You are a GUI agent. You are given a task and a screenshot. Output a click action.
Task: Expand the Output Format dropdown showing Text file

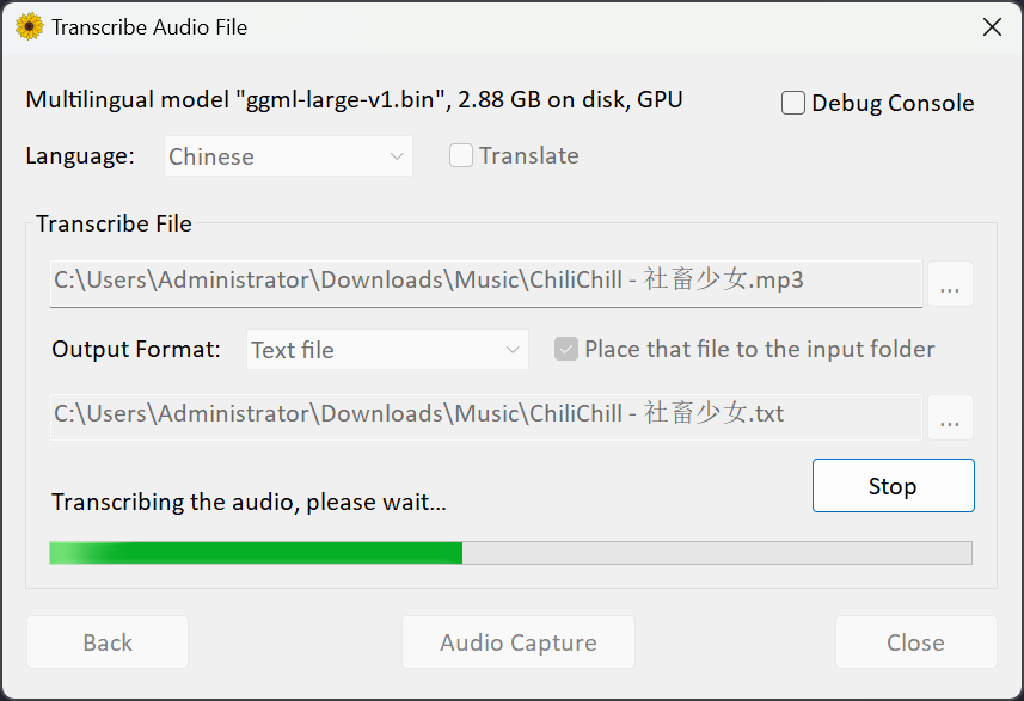click(387, 350)
